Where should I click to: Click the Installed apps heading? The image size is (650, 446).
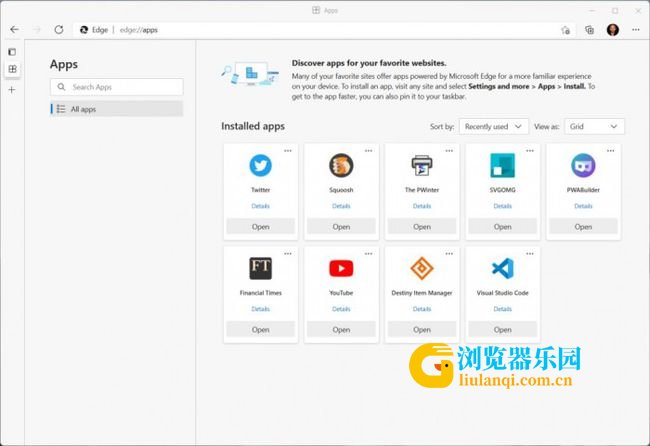click(253, 126)
